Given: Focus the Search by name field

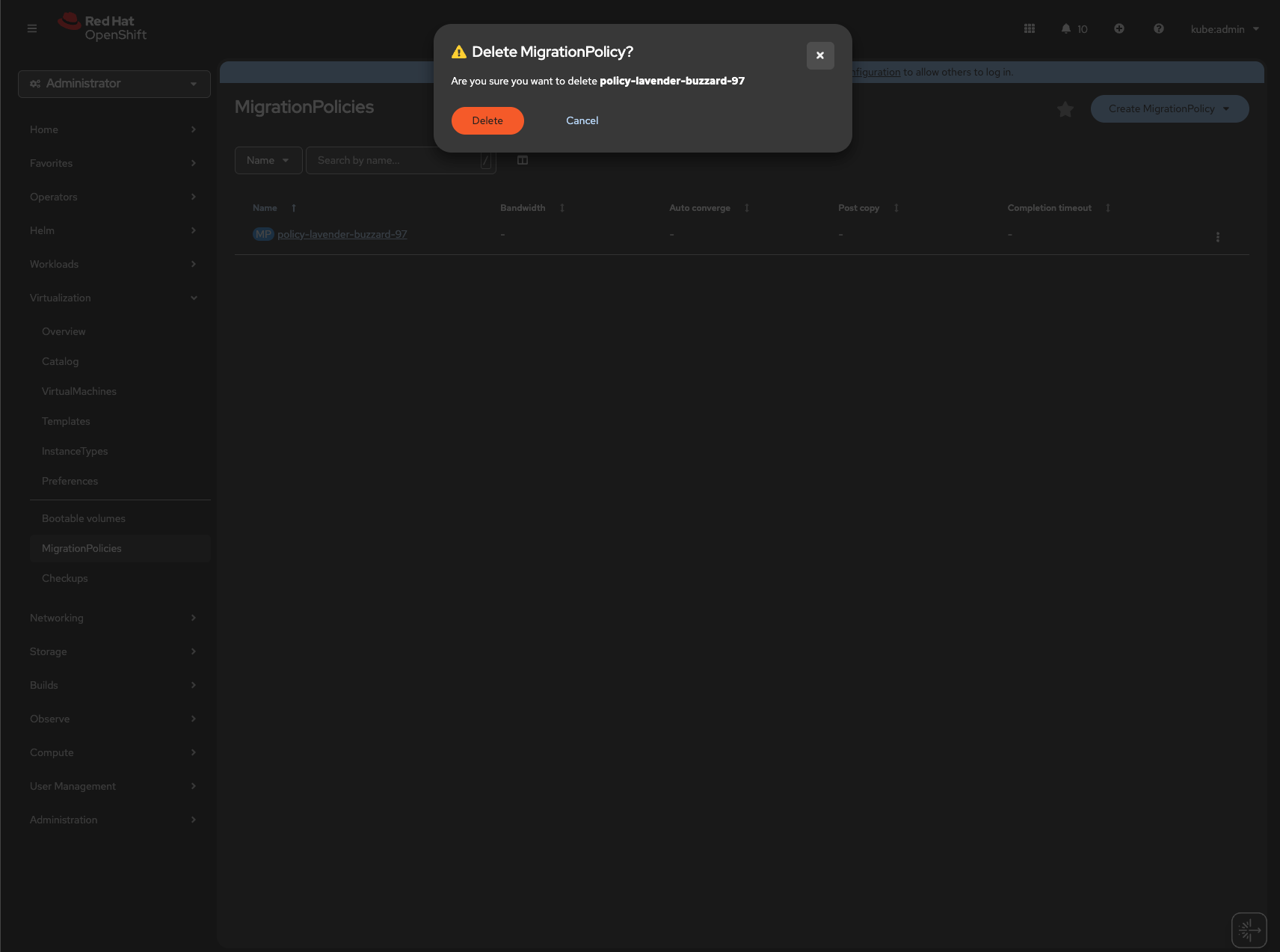Looking at the screenshot, I should [x=401, y=160].
